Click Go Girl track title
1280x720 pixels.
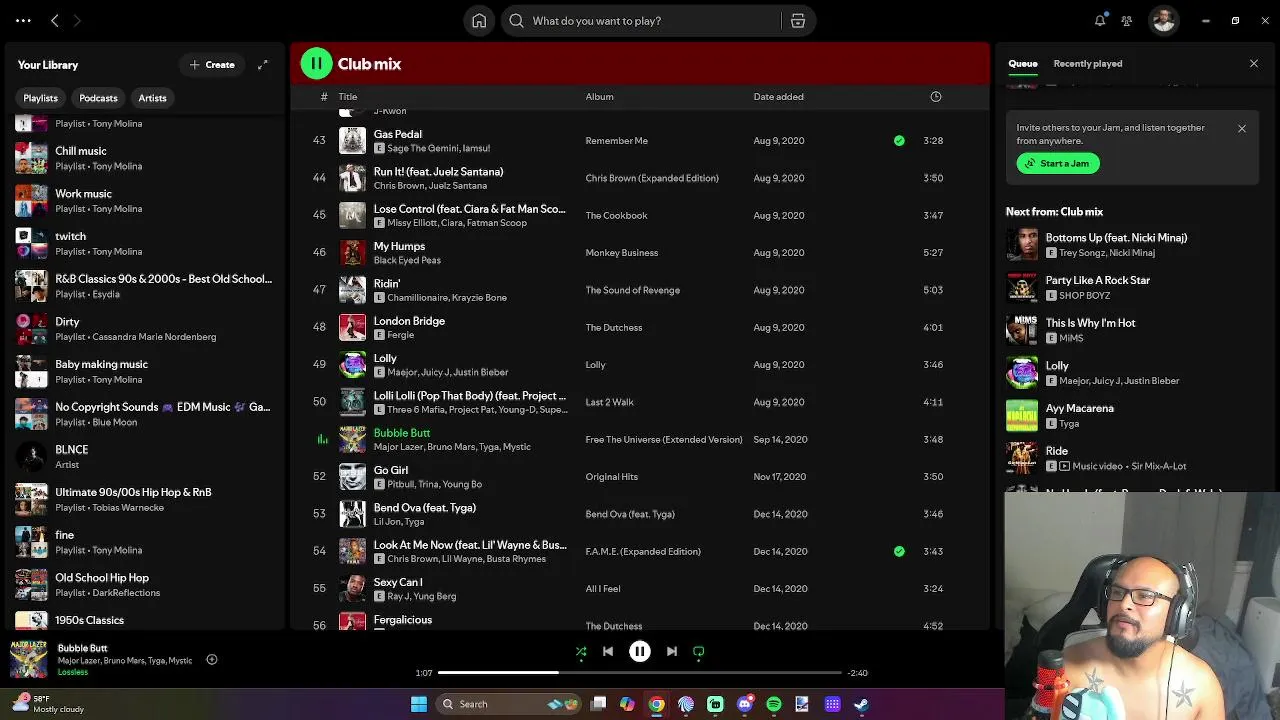390,470
